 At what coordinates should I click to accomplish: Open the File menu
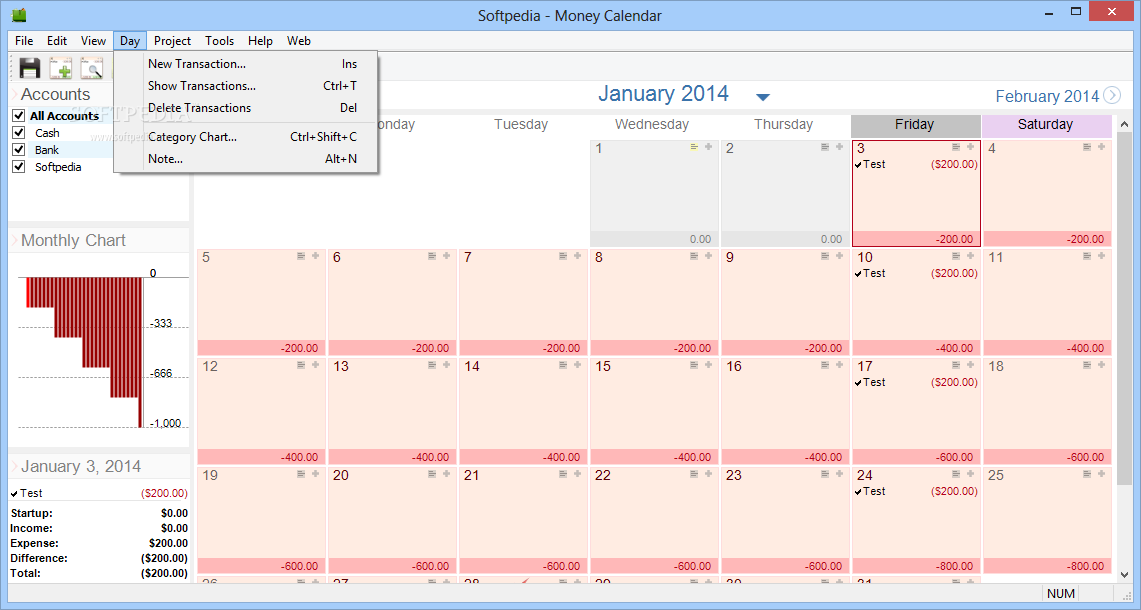click(24, 41)
